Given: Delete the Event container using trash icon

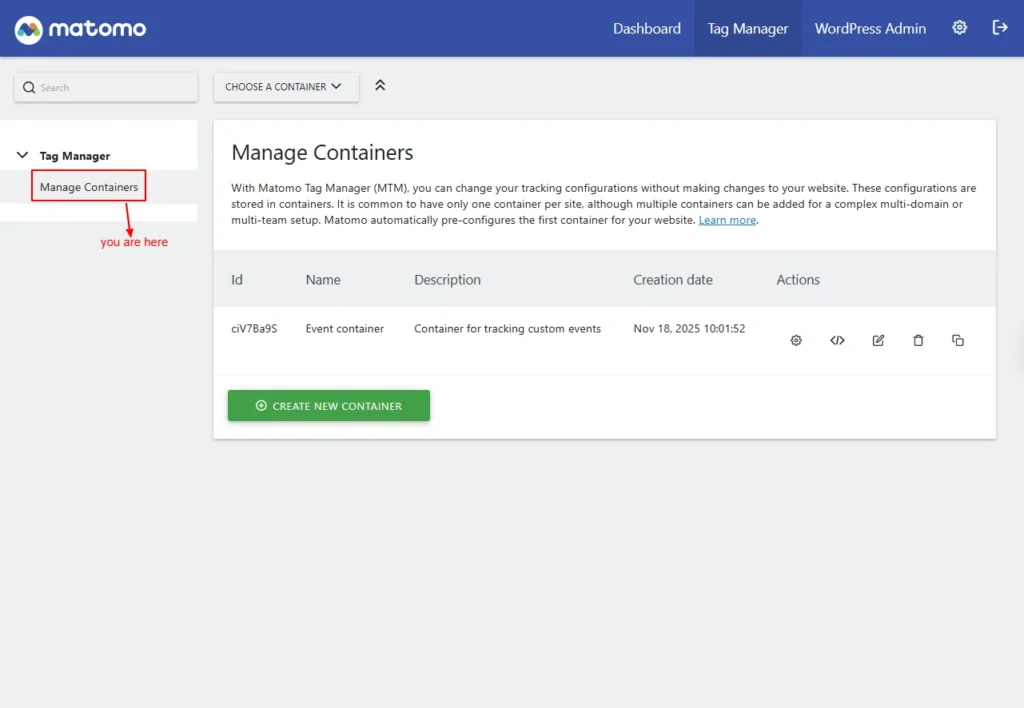Looking at the screenshot, I should 918,340.
